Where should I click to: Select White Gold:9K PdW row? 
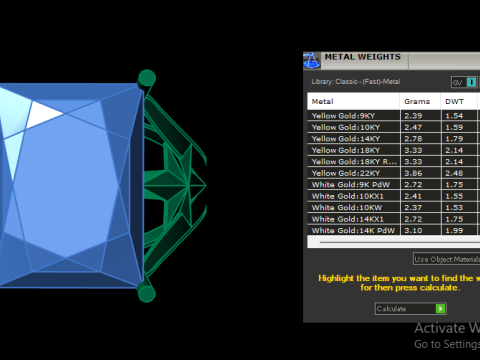(x=393, y=185)
